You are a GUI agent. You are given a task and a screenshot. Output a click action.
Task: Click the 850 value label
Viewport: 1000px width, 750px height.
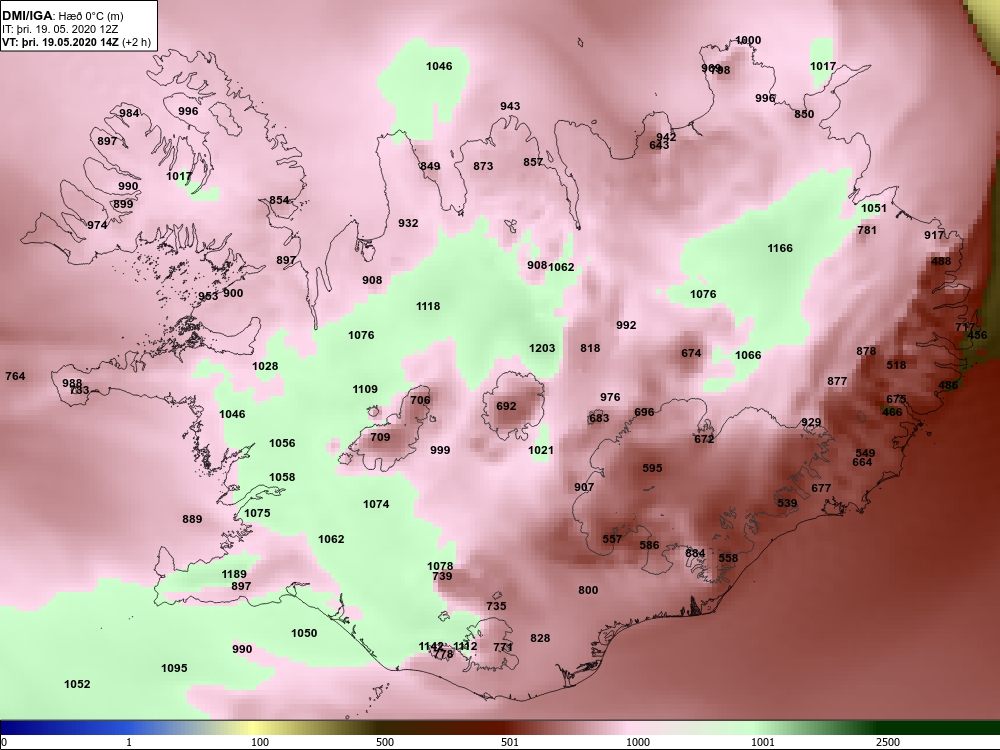[x=804, y=114]
